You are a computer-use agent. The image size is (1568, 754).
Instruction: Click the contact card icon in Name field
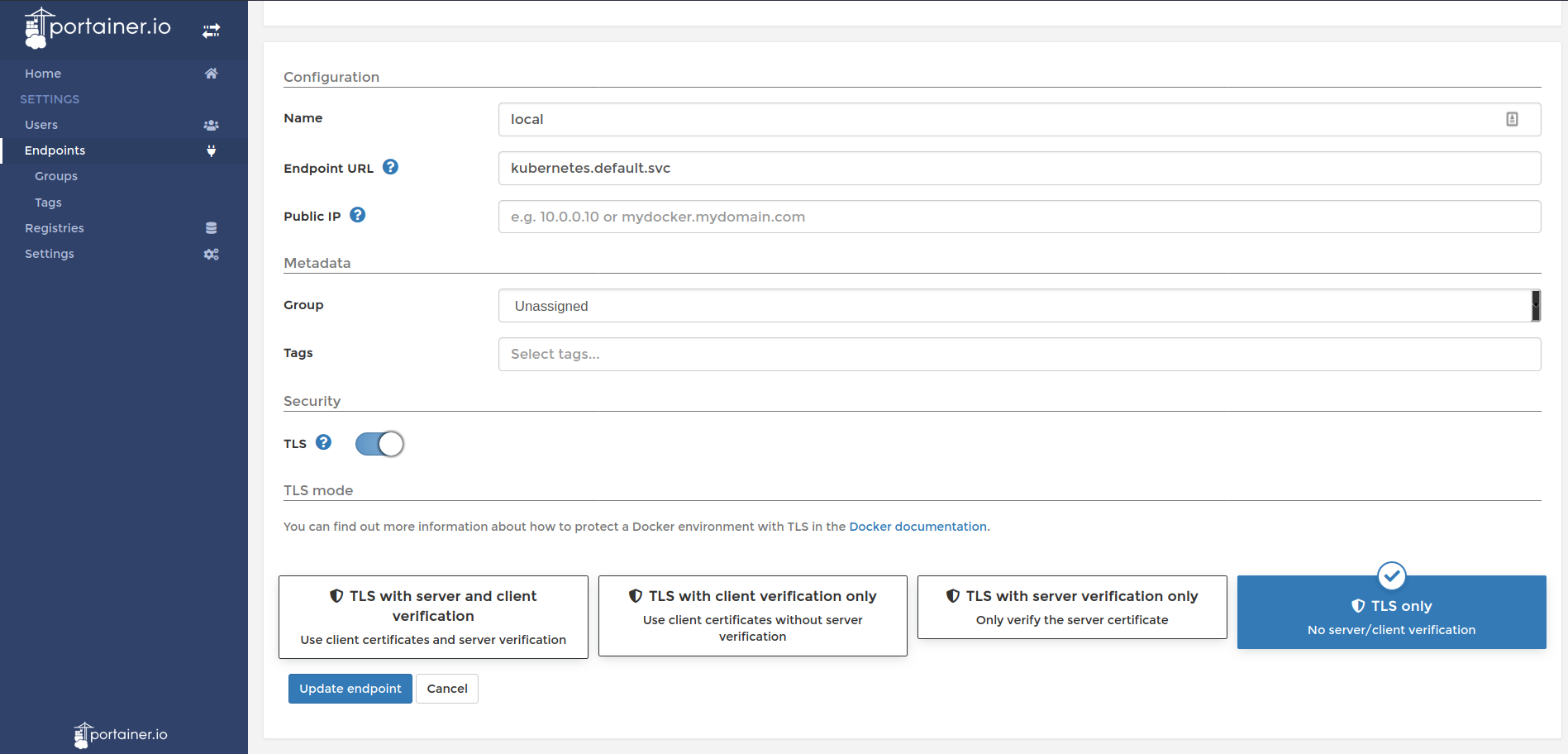(x=1512, y=119)
